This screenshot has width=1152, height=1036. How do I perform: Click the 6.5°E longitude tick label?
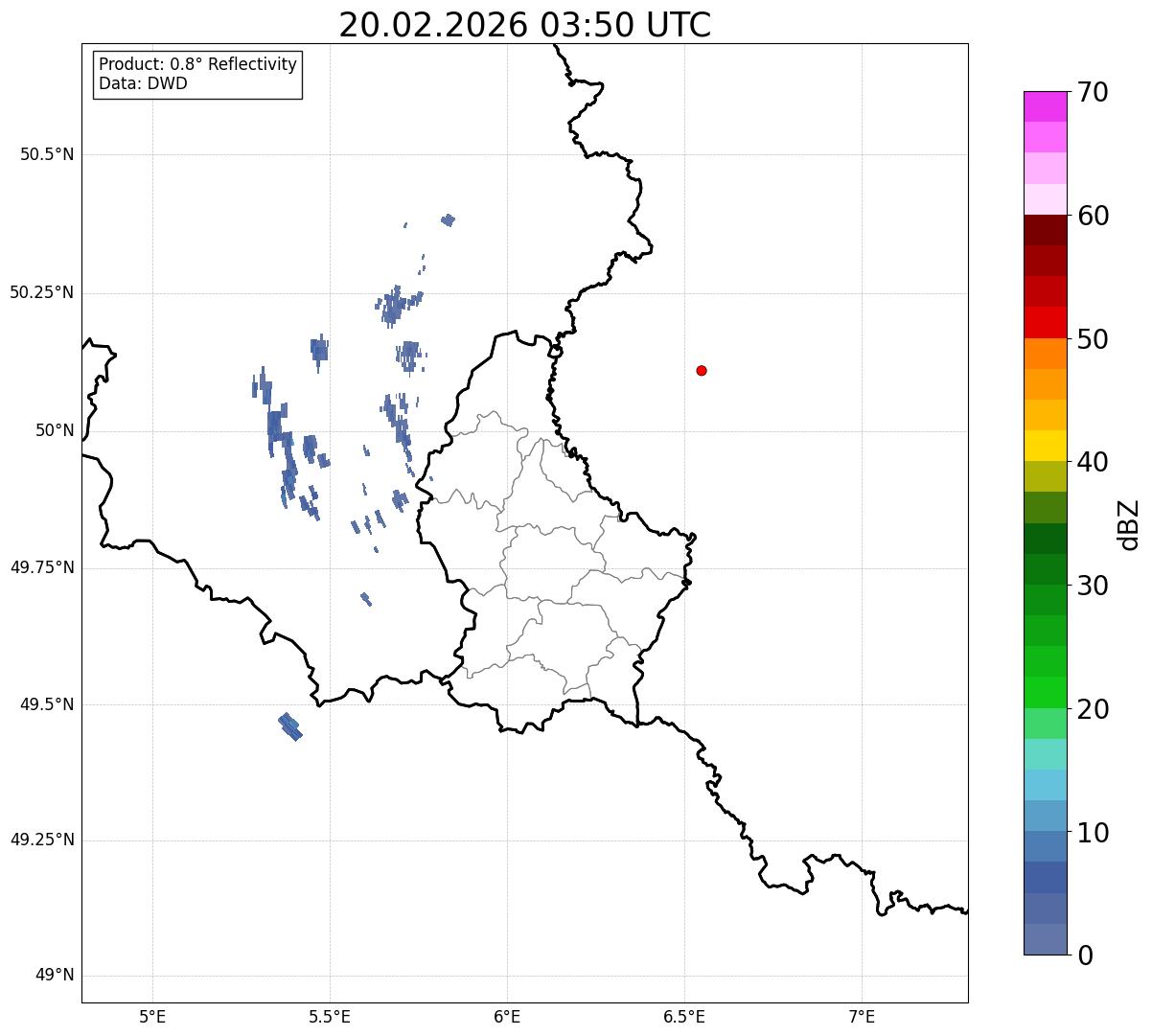tap(684, 1016)
